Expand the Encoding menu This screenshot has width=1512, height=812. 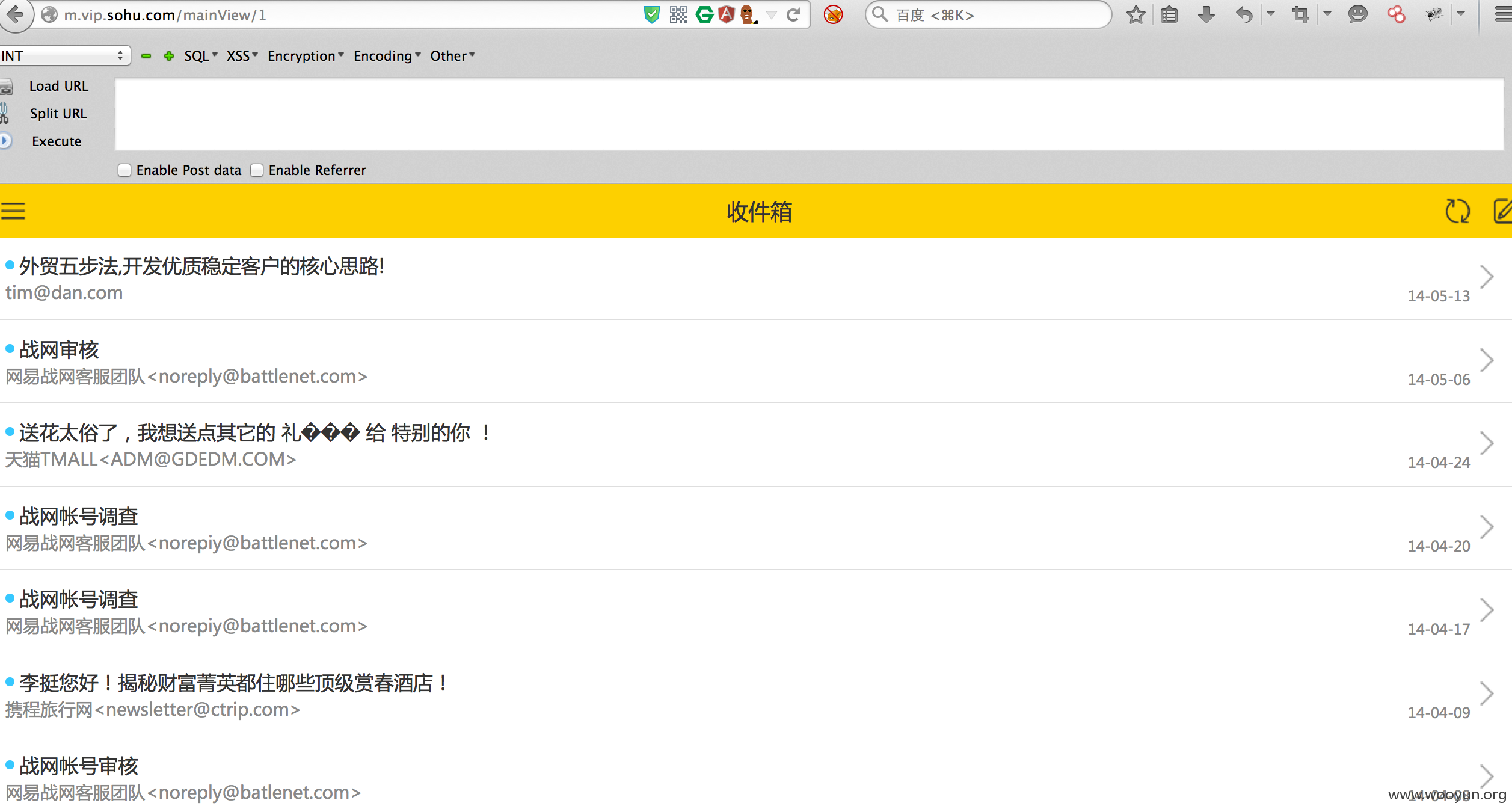coord(387,56)
